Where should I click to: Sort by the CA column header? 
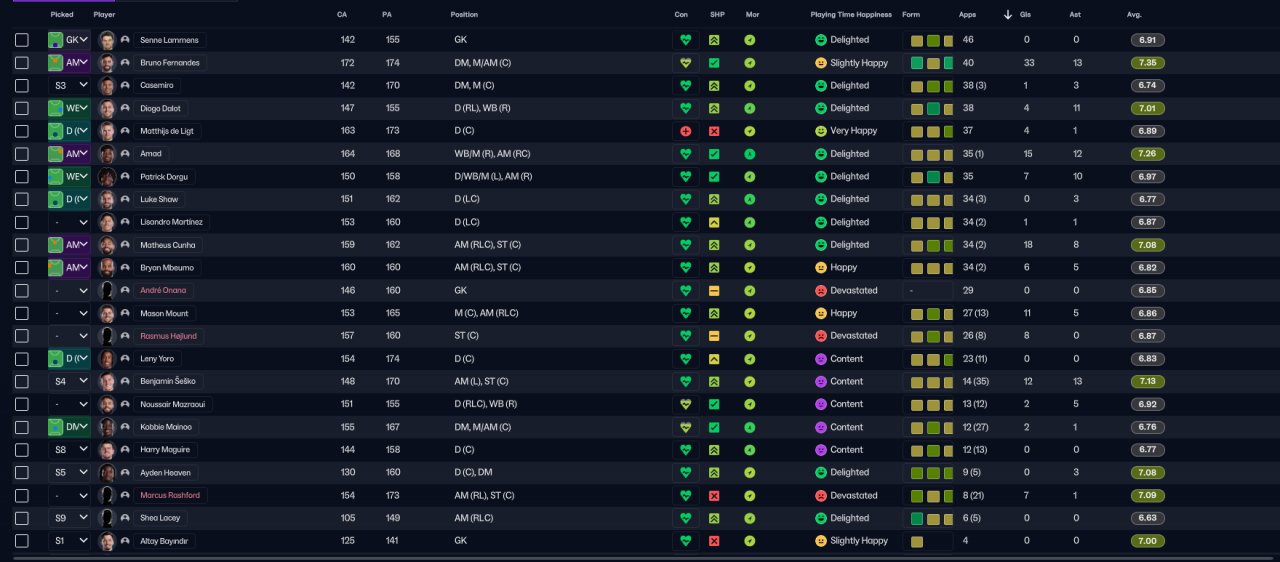[343, 15]
